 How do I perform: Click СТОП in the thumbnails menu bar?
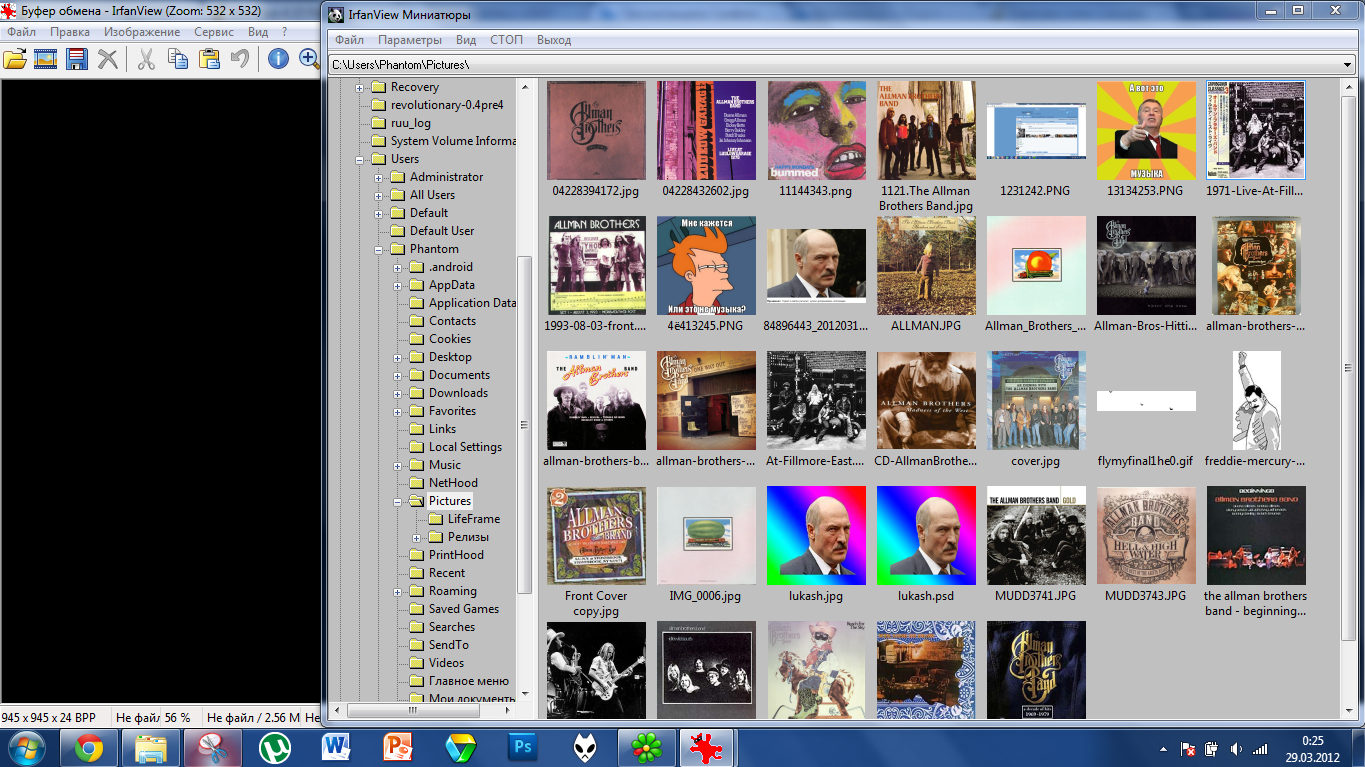[x=506, y=40]
